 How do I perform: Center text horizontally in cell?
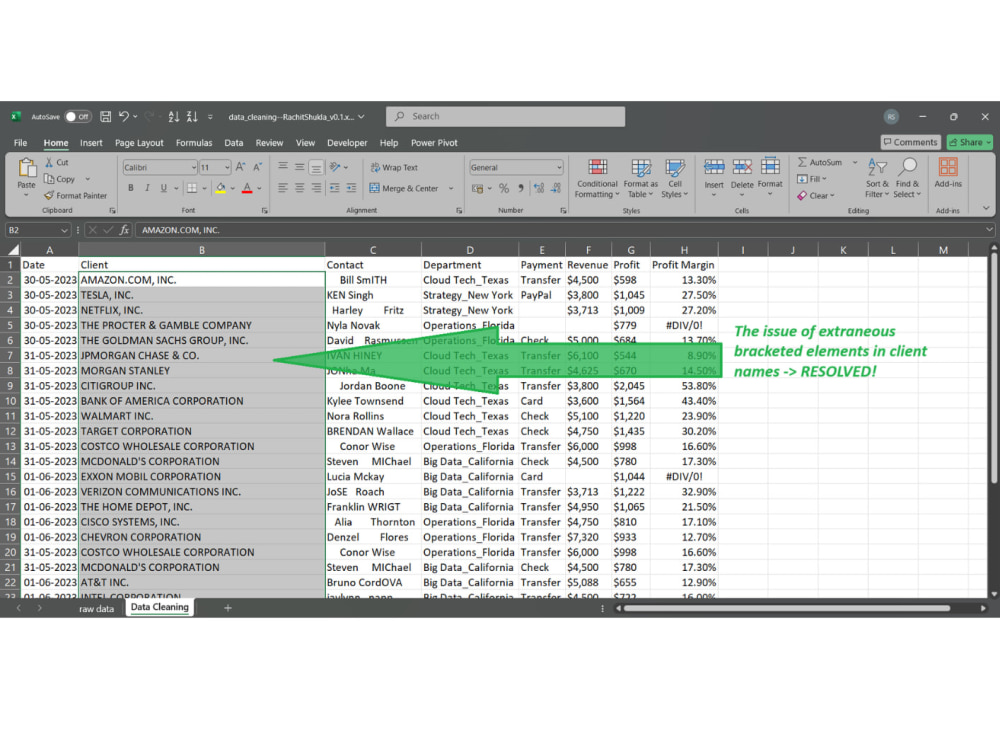coord(299,188)
